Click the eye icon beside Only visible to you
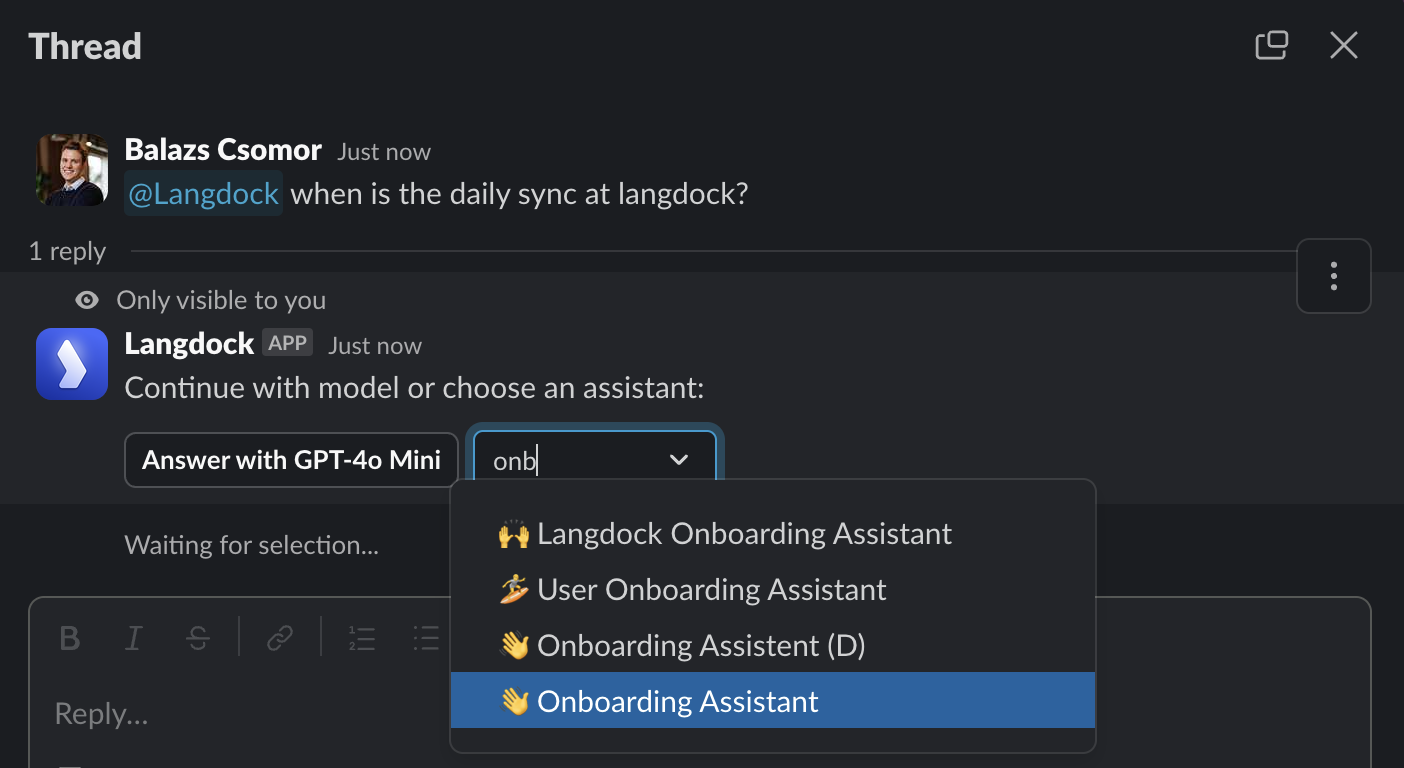The image size is (1404, 768). click(88, 300)
